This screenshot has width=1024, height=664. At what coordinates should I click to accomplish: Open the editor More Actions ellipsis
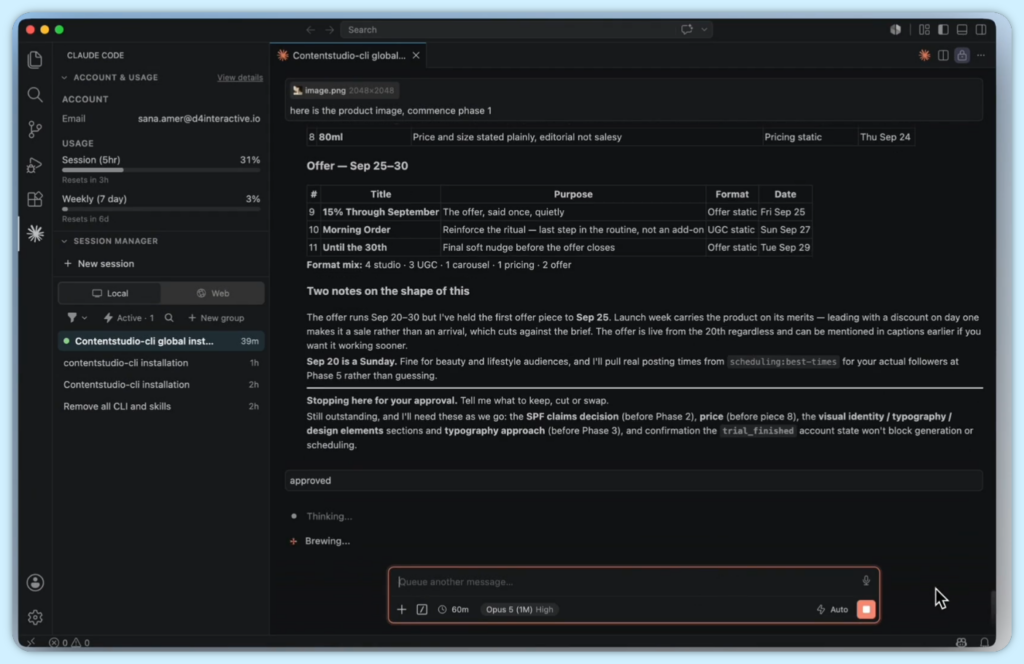981,55
